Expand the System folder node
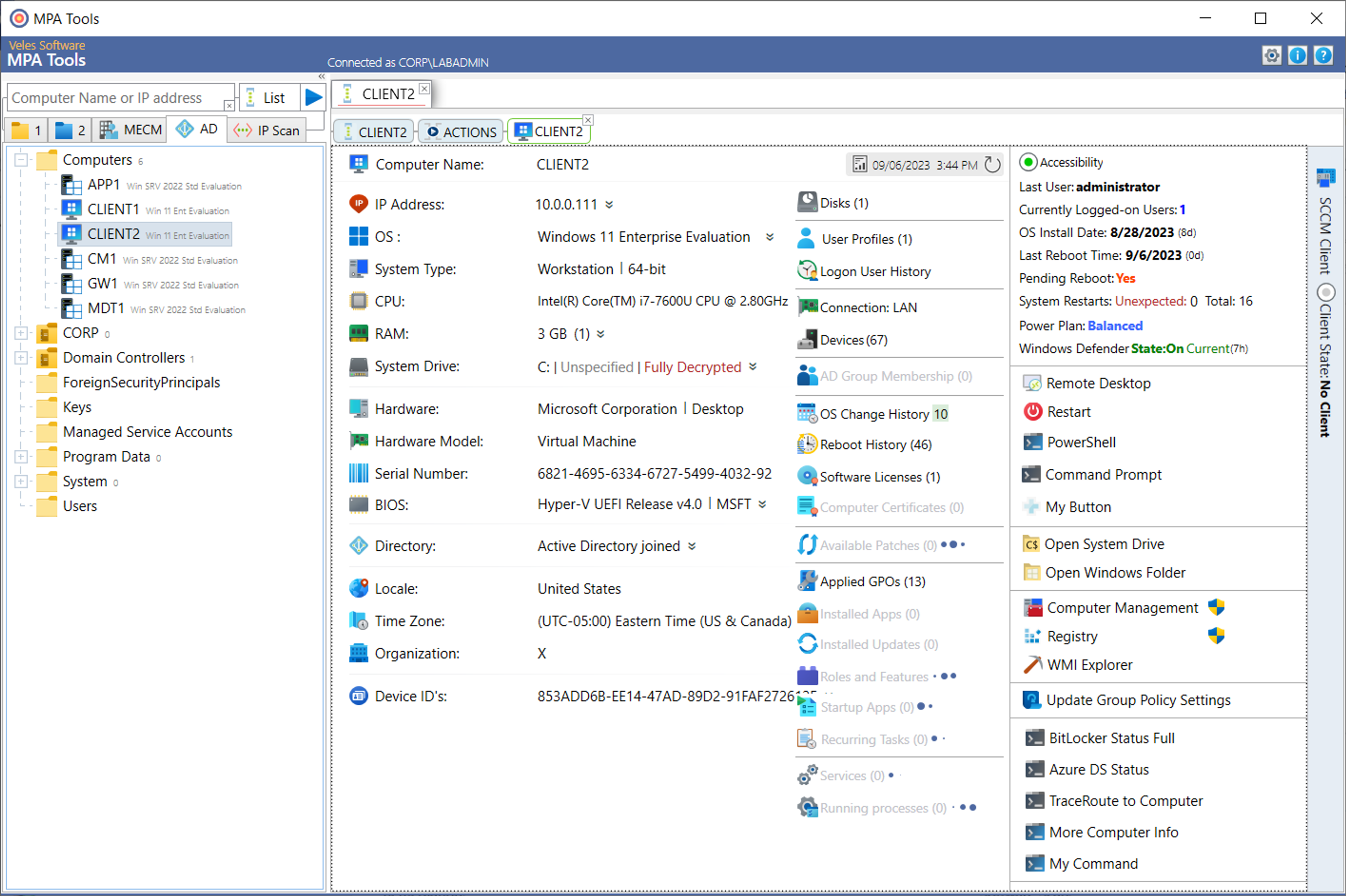1346x896 pixels. (x=21, y=481)
